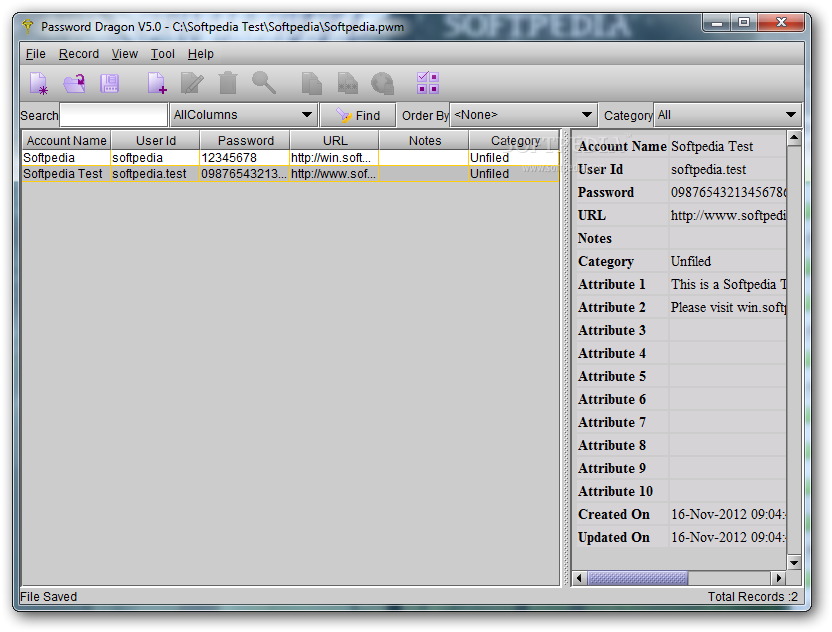The height and width of the screenshot is (632, 832).
Task: Maximize the Password Dragon window
Action: click(x=744, y=23)
